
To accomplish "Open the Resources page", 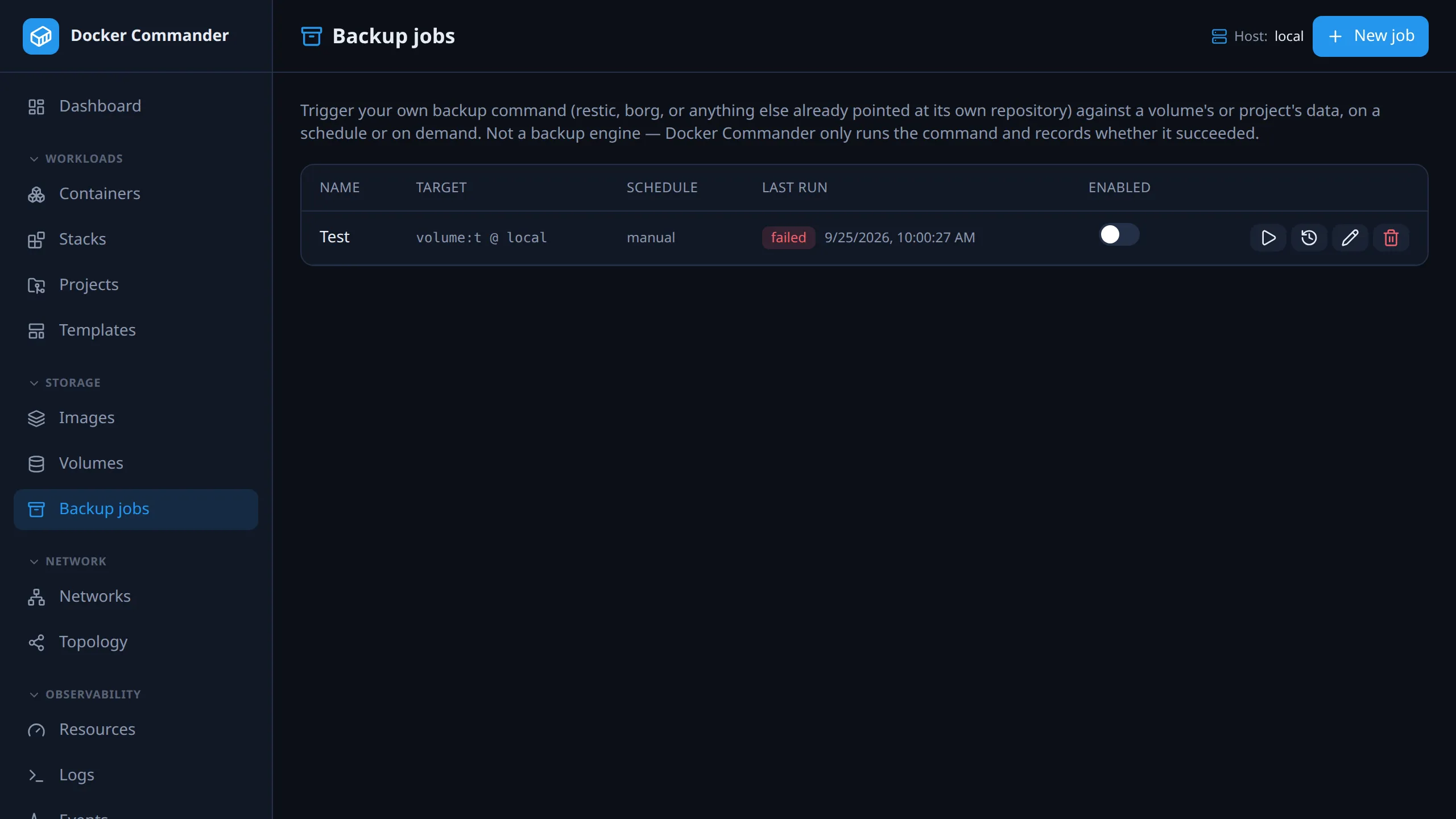I will tap(136, 730).
